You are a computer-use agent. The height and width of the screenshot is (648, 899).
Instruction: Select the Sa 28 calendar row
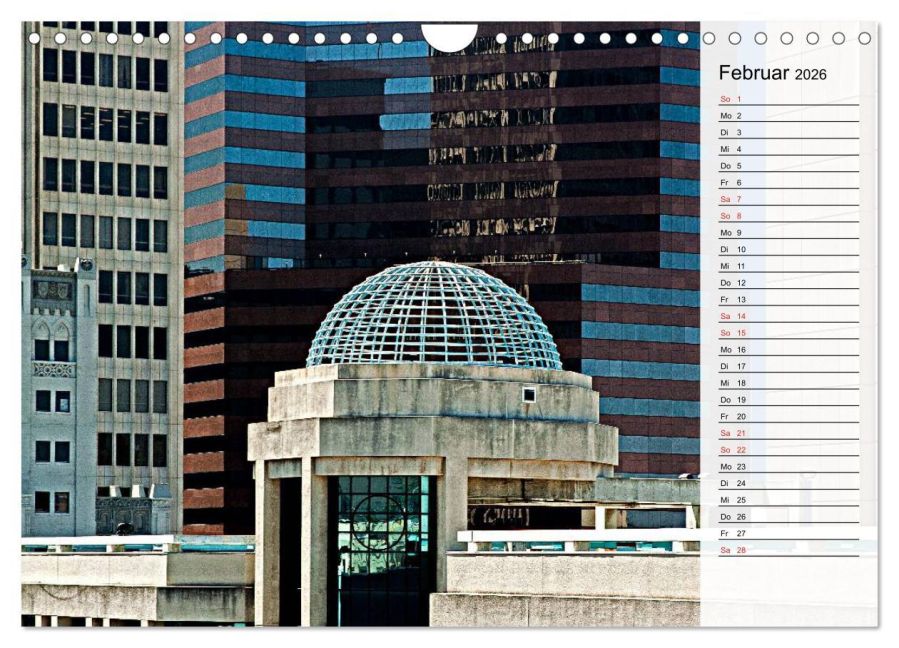click(x=789, y=550)
